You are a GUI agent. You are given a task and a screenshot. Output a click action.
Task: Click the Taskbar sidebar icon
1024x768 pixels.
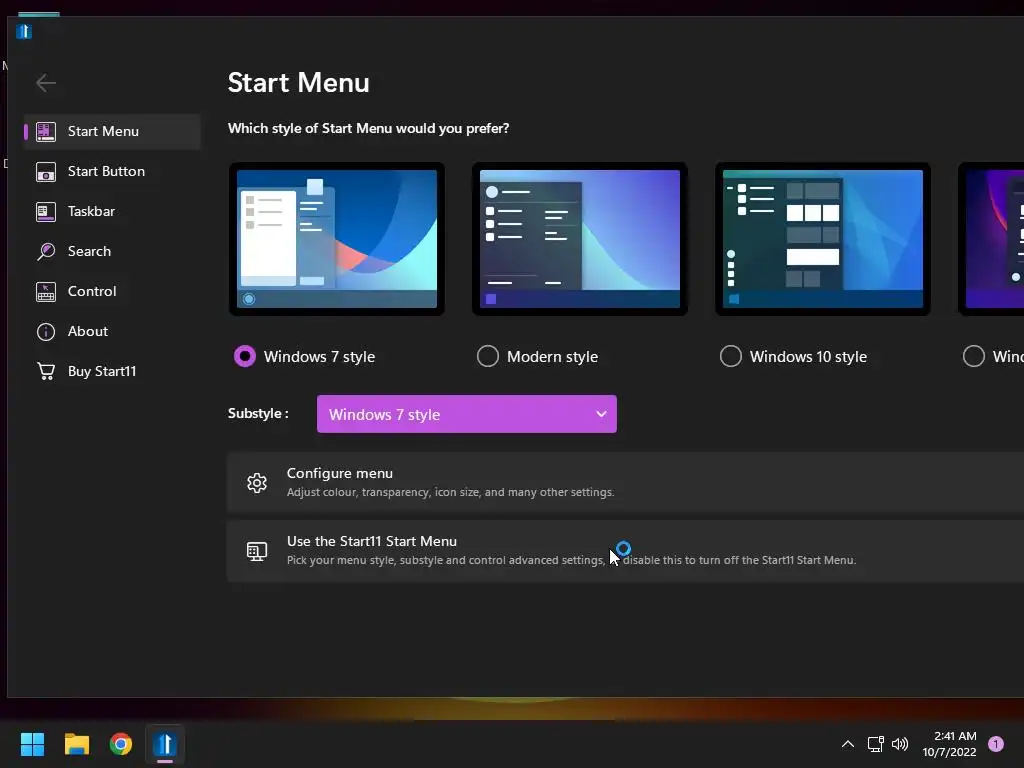tap(46, 212)
